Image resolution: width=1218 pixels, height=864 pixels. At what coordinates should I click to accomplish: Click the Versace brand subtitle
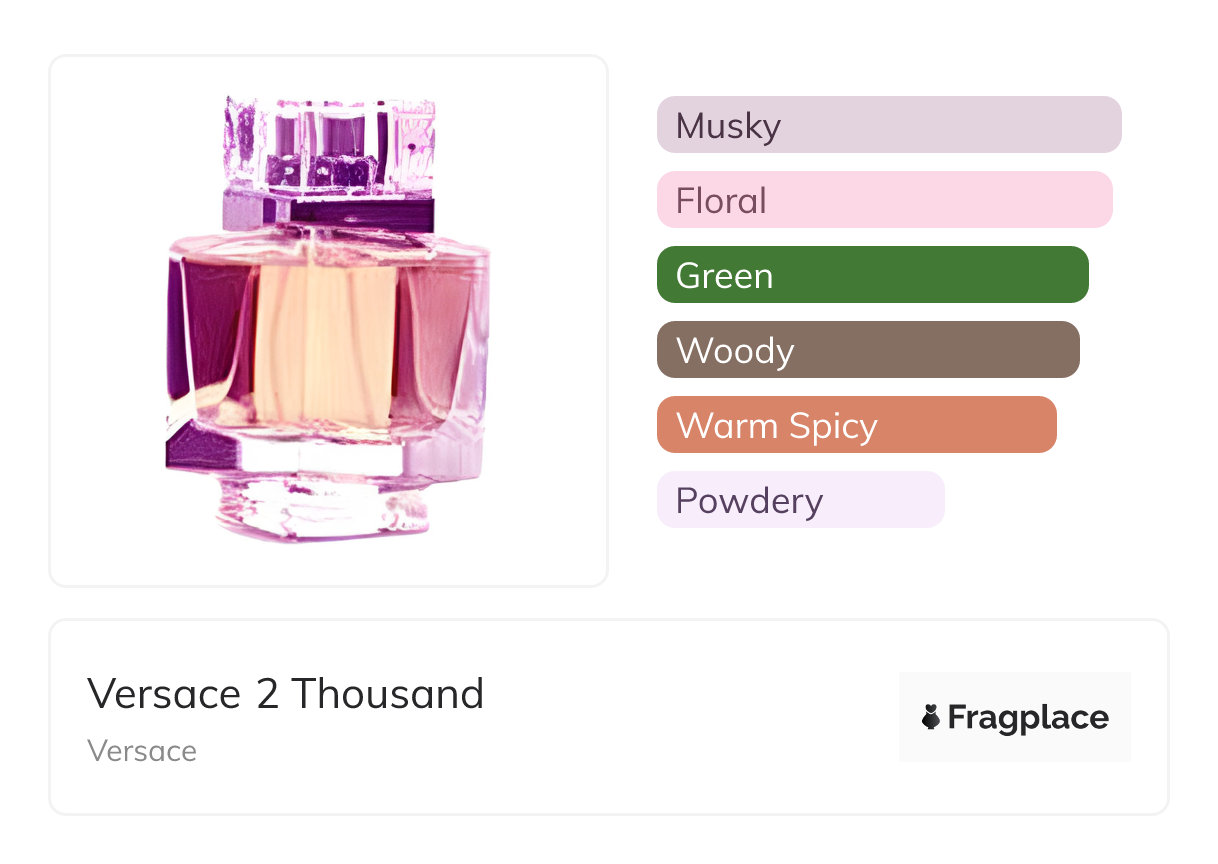(x=142, y=751)
